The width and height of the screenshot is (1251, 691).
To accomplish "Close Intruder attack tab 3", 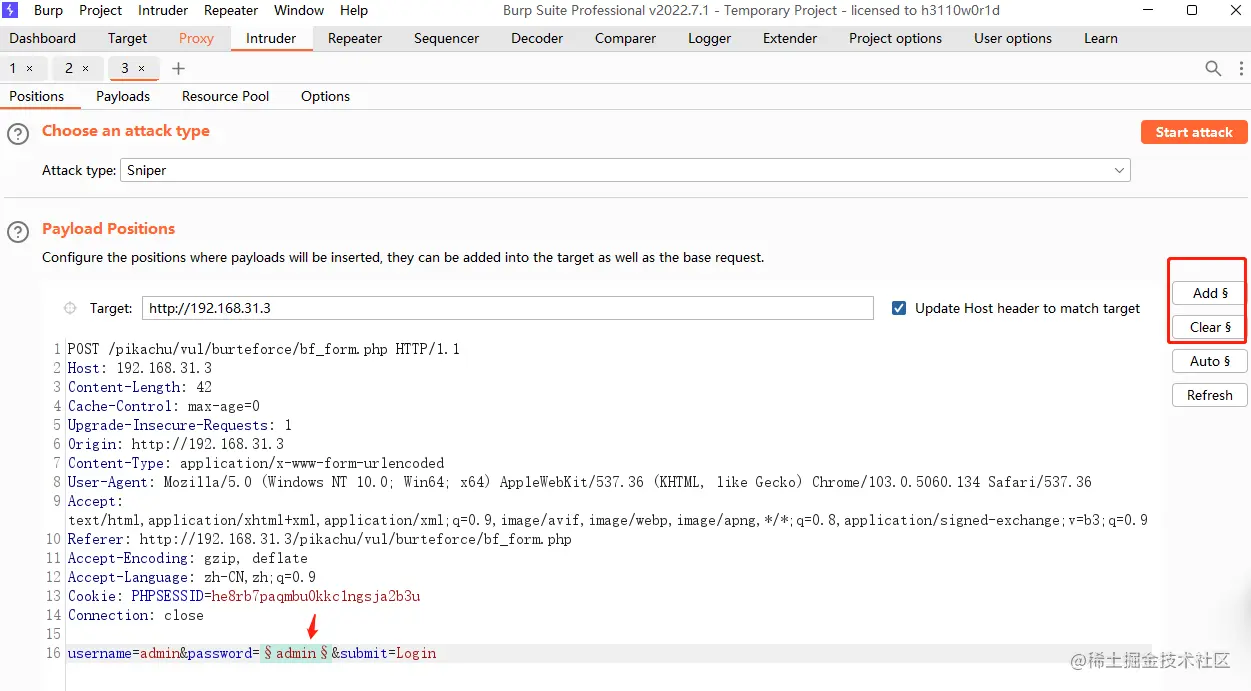I will [142, 68].
